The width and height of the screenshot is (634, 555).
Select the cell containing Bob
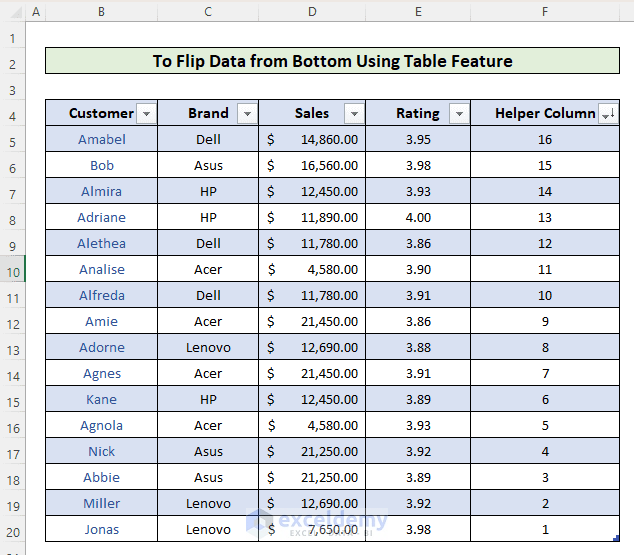pos(101,165)
